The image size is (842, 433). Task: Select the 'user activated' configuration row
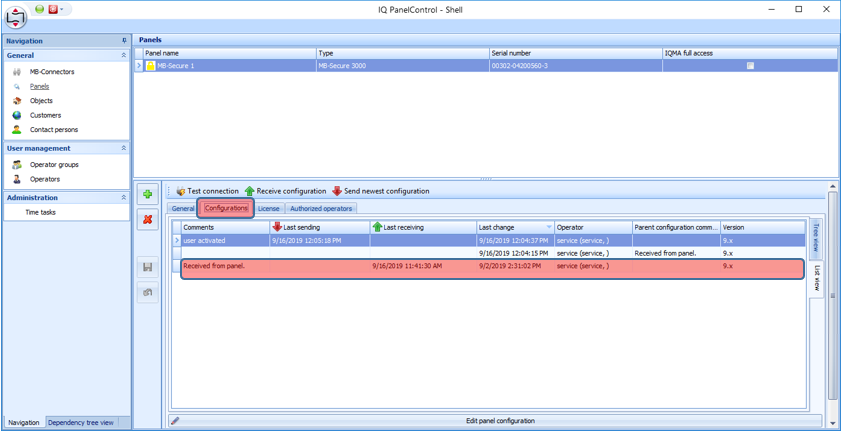pyautogui.click(x=489, y=240)
